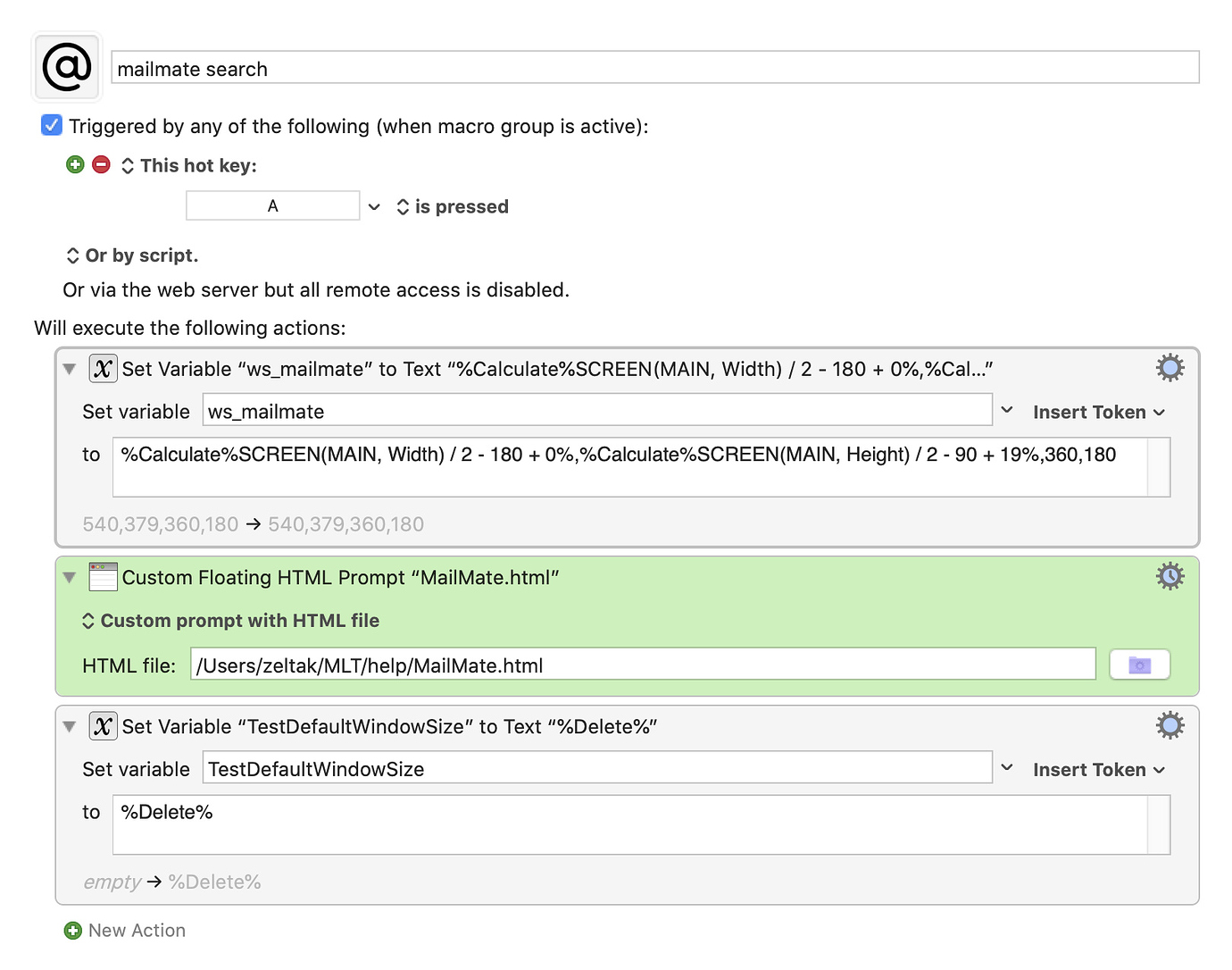Open hot key modifier dropdown arrow
1232x970 pixels.
point(374,207)
